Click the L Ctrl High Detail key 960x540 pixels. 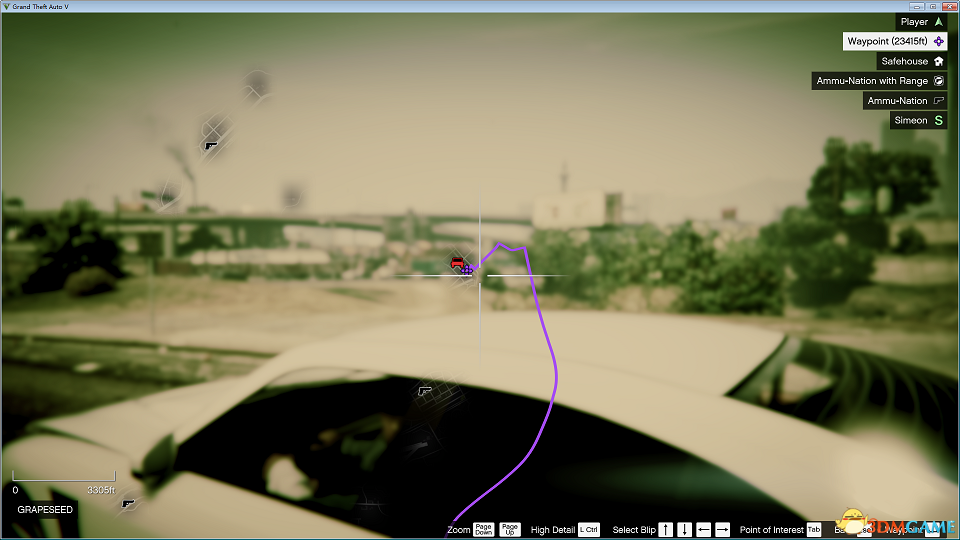[589, 530]
